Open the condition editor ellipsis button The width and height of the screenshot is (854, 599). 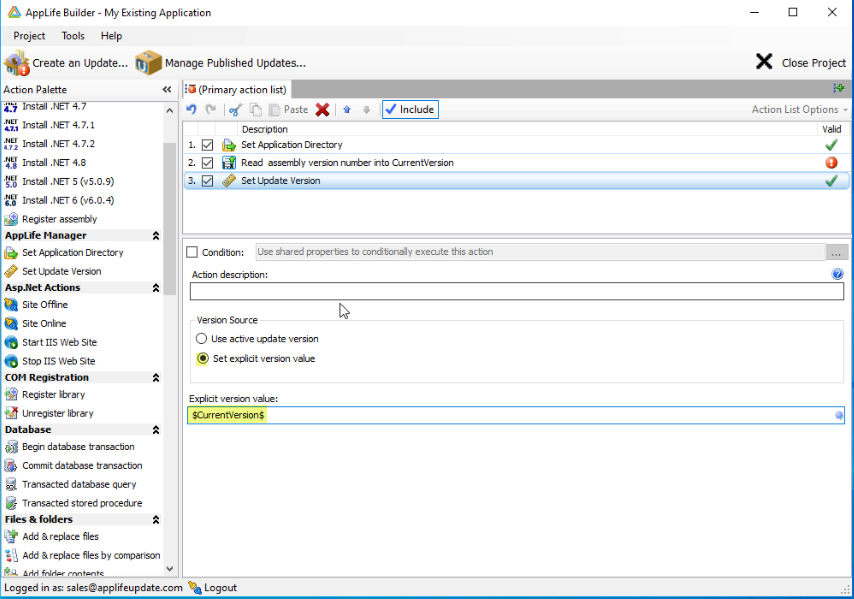(x=836, y=252)
